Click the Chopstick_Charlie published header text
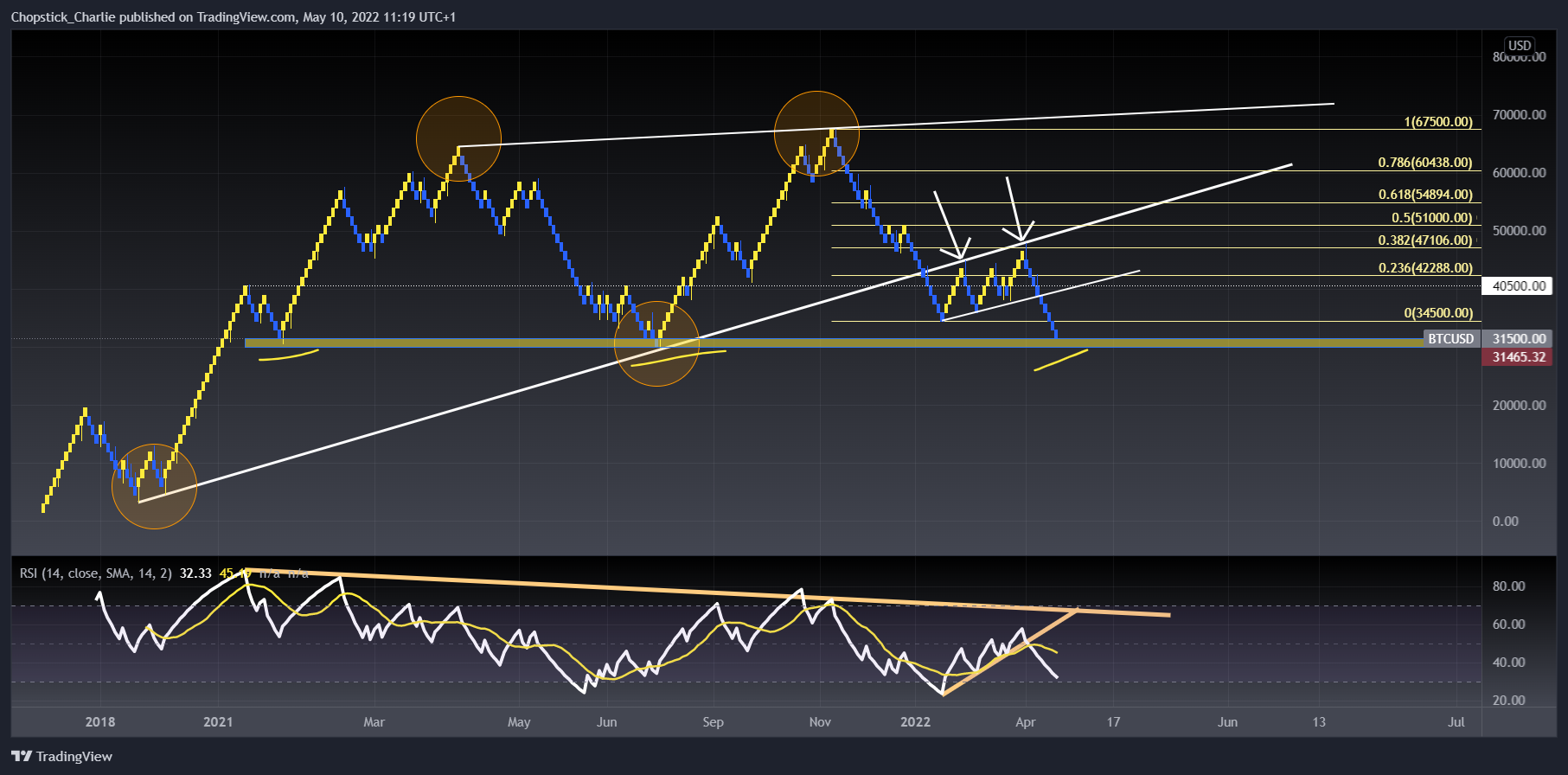Image resolution: width=1568 pixels, height=775 pixels. 233,16
